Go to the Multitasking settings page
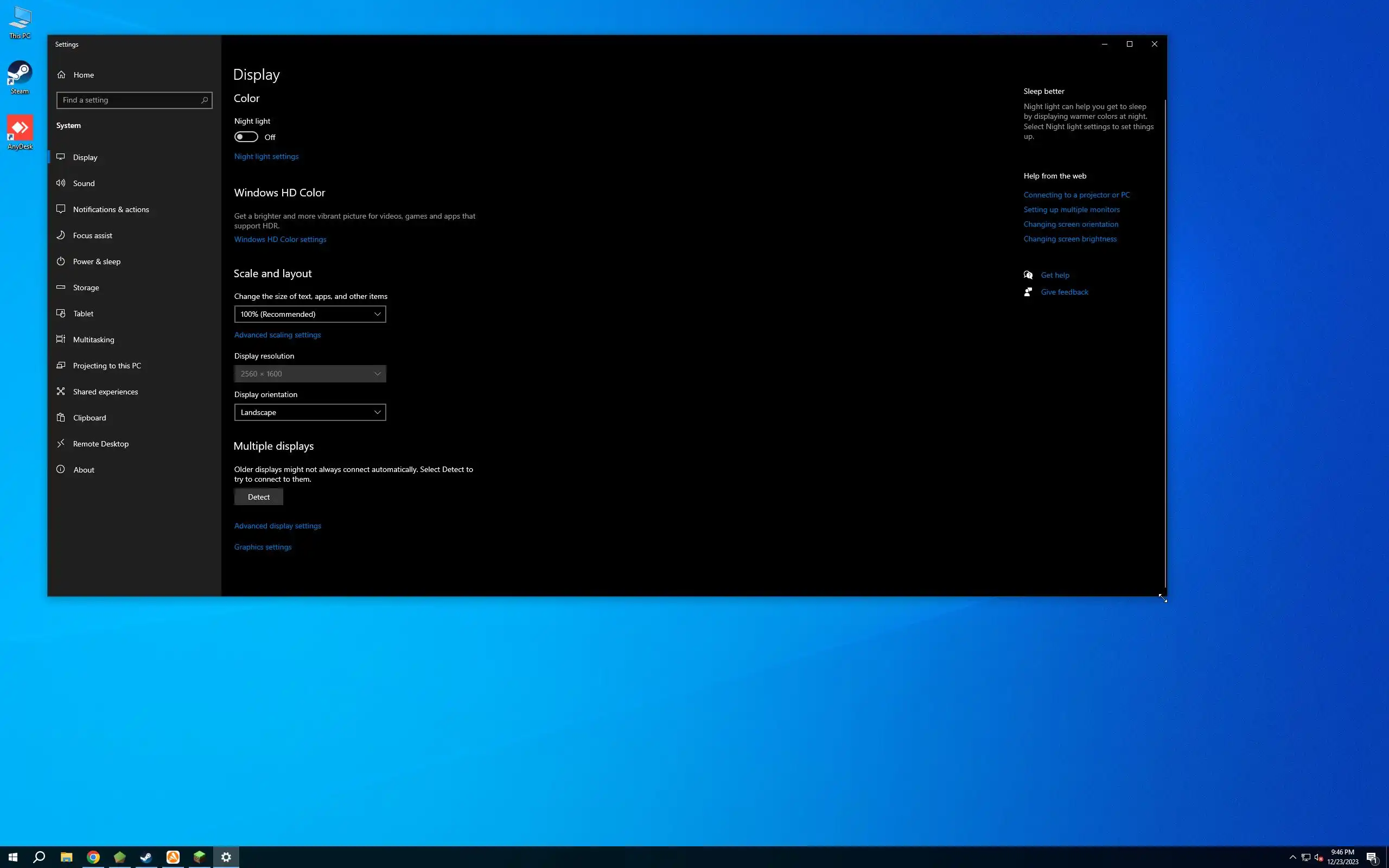The image size is (1389, 868). tap(93, 340)
